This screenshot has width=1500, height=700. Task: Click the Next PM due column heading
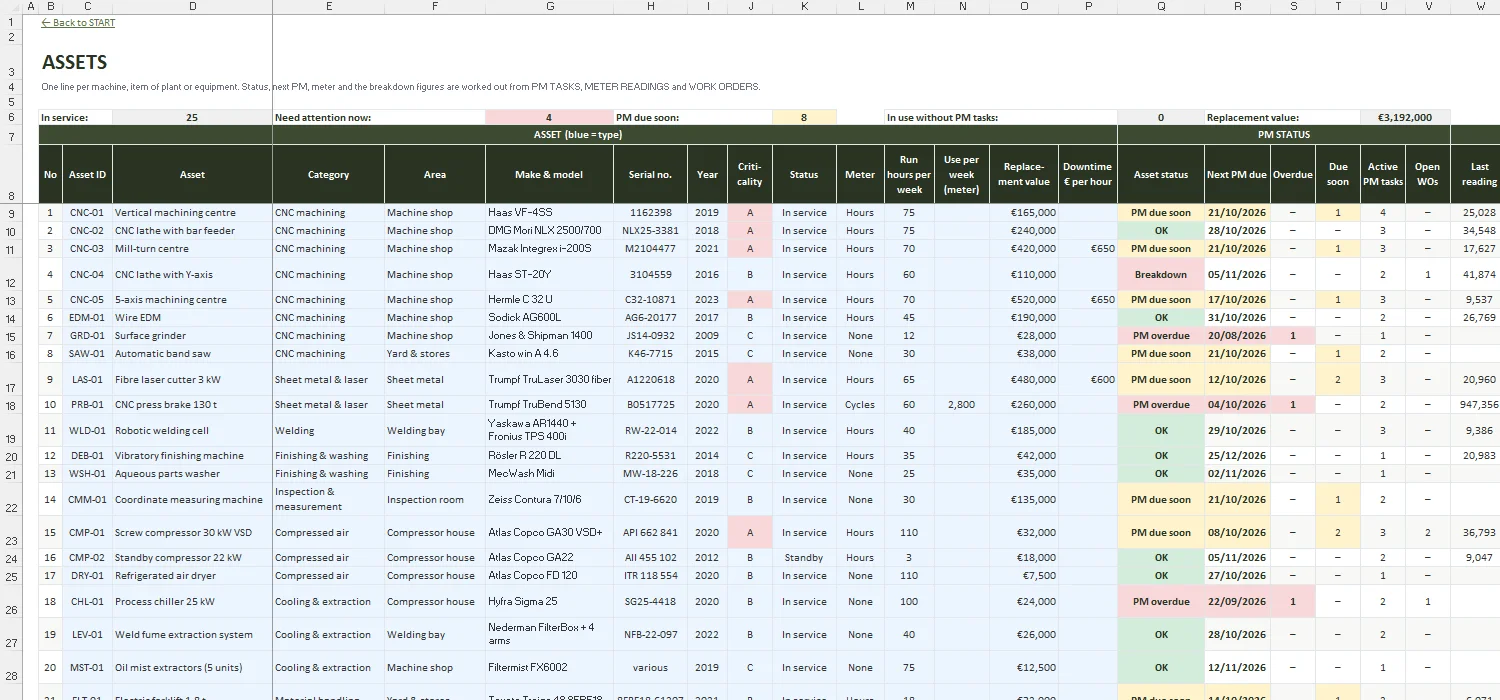(x=1237, y=174)
